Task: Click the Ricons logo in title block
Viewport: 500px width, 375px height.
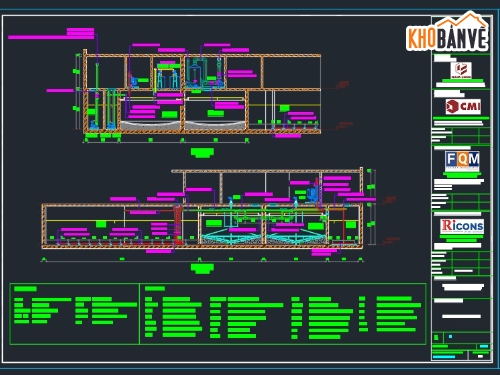Action: 462,226
